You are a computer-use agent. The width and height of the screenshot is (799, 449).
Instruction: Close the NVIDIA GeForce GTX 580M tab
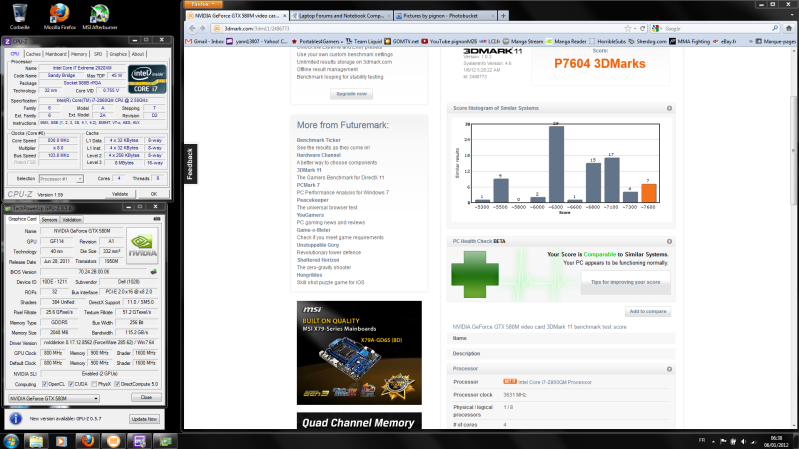(x=285, y=16)
